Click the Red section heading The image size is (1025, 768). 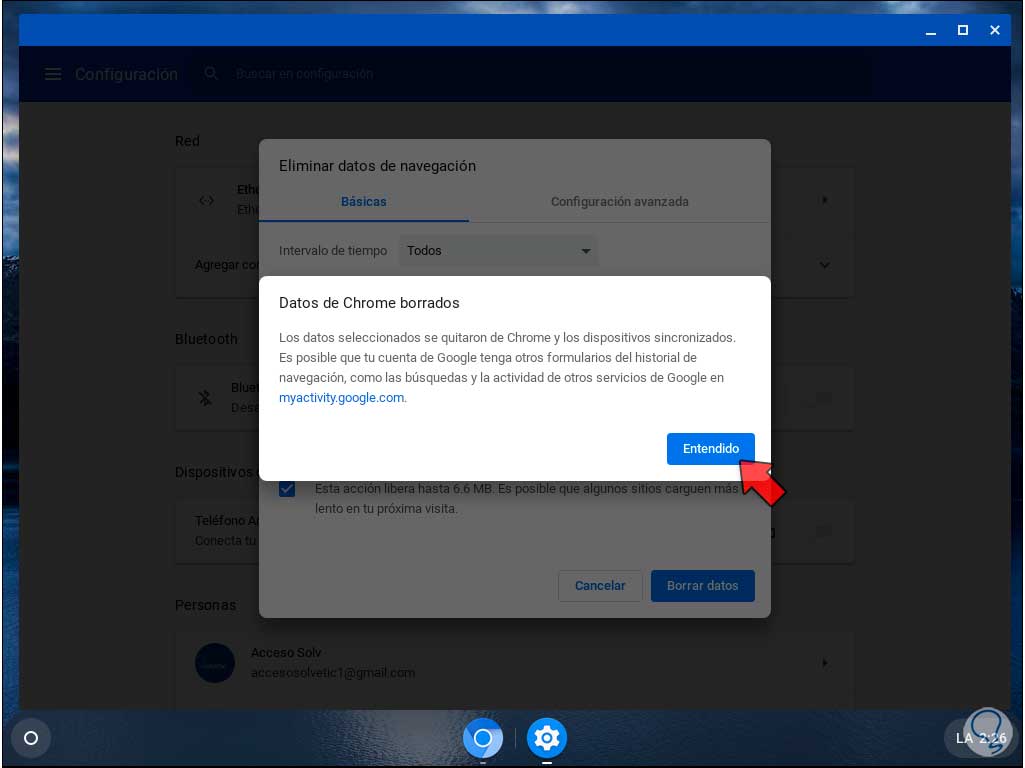coord(187,141)
